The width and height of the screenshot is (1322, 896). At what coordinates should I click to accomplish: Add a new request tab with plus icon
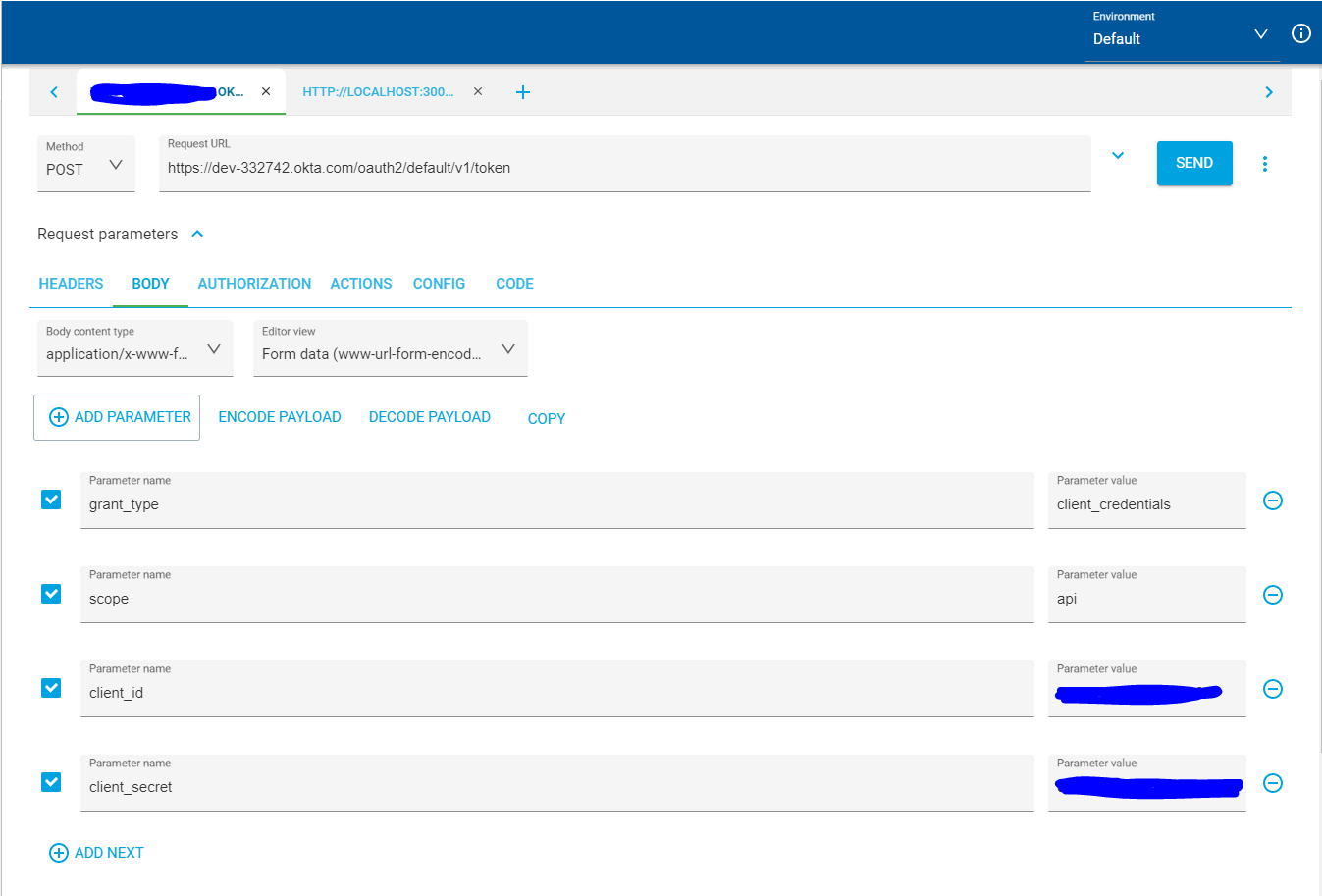pyautogui.click(x=523, y=92)
